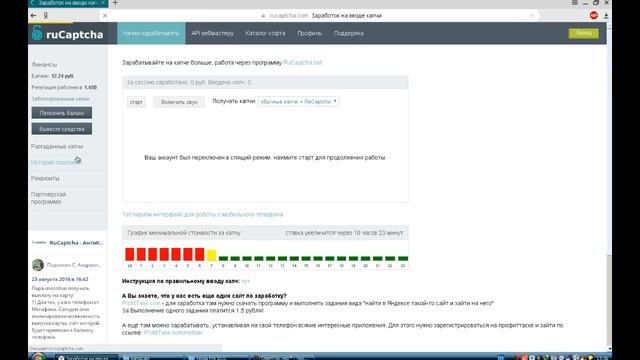This screenshot has width=640, height=360.
Task: Open Поддержка menu item
Action: [x=349, y=33]
